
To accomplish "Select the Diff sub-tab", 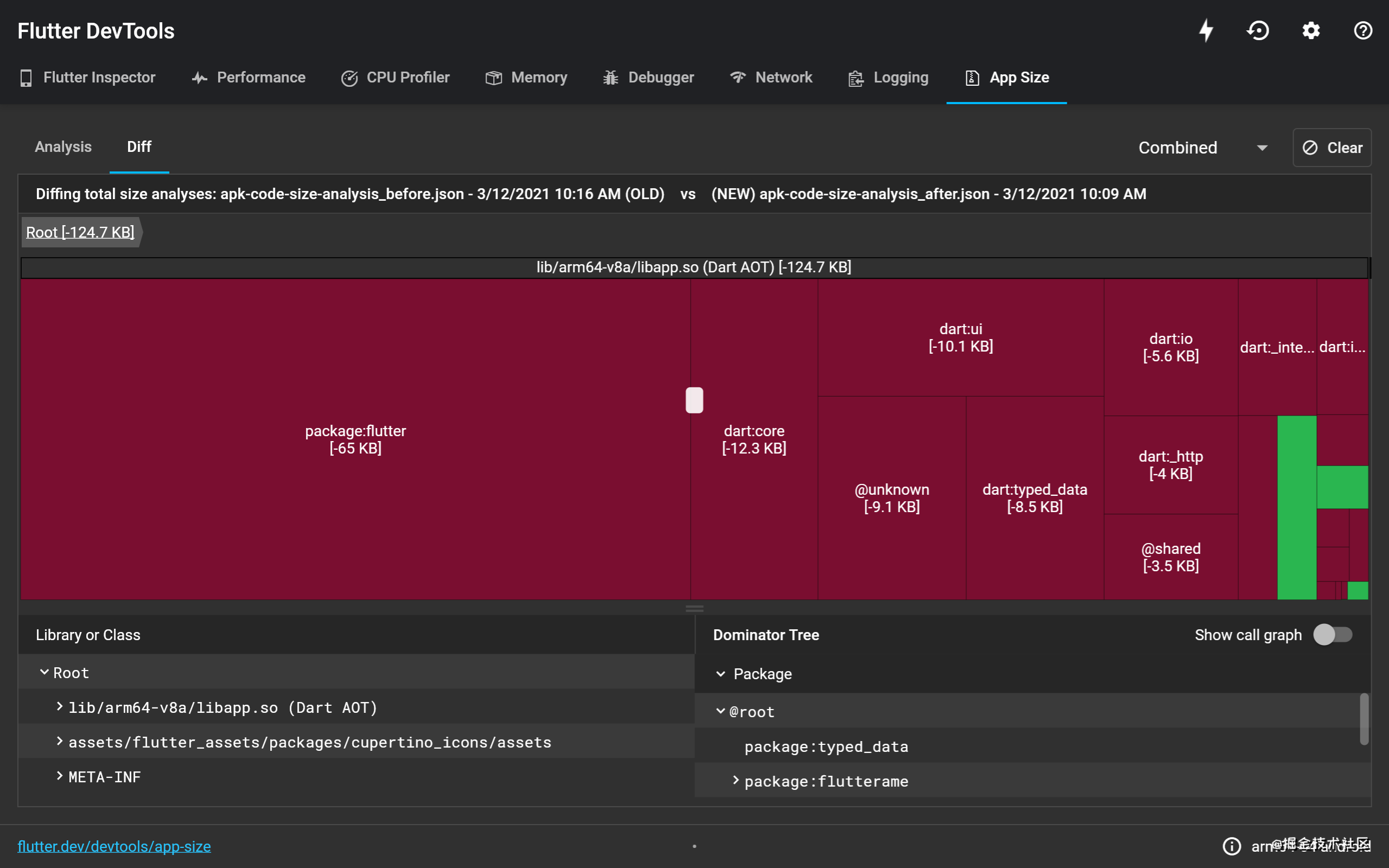I will [x=139, y=147].
